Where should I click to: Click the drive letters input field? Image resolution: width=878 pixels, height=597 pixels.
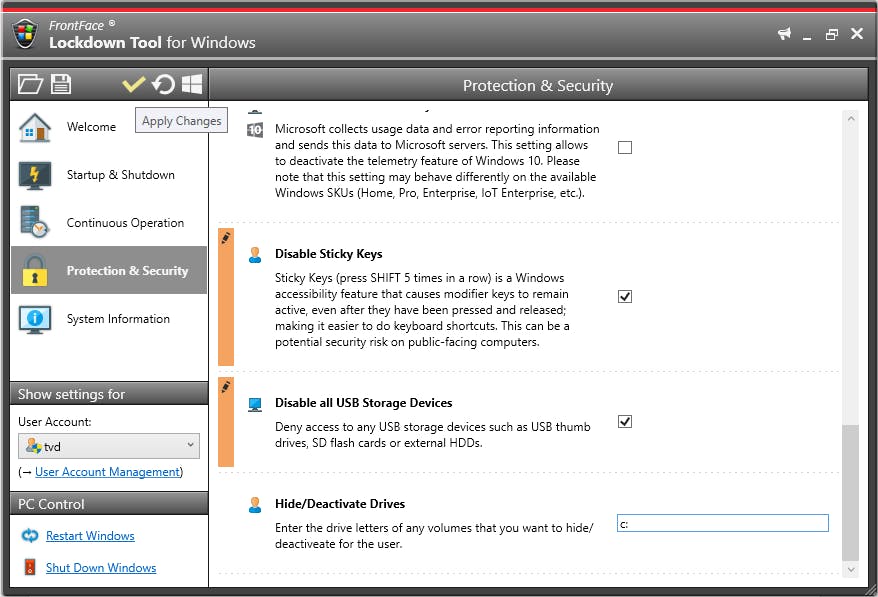pyautogui.click(x=722, y=523)
